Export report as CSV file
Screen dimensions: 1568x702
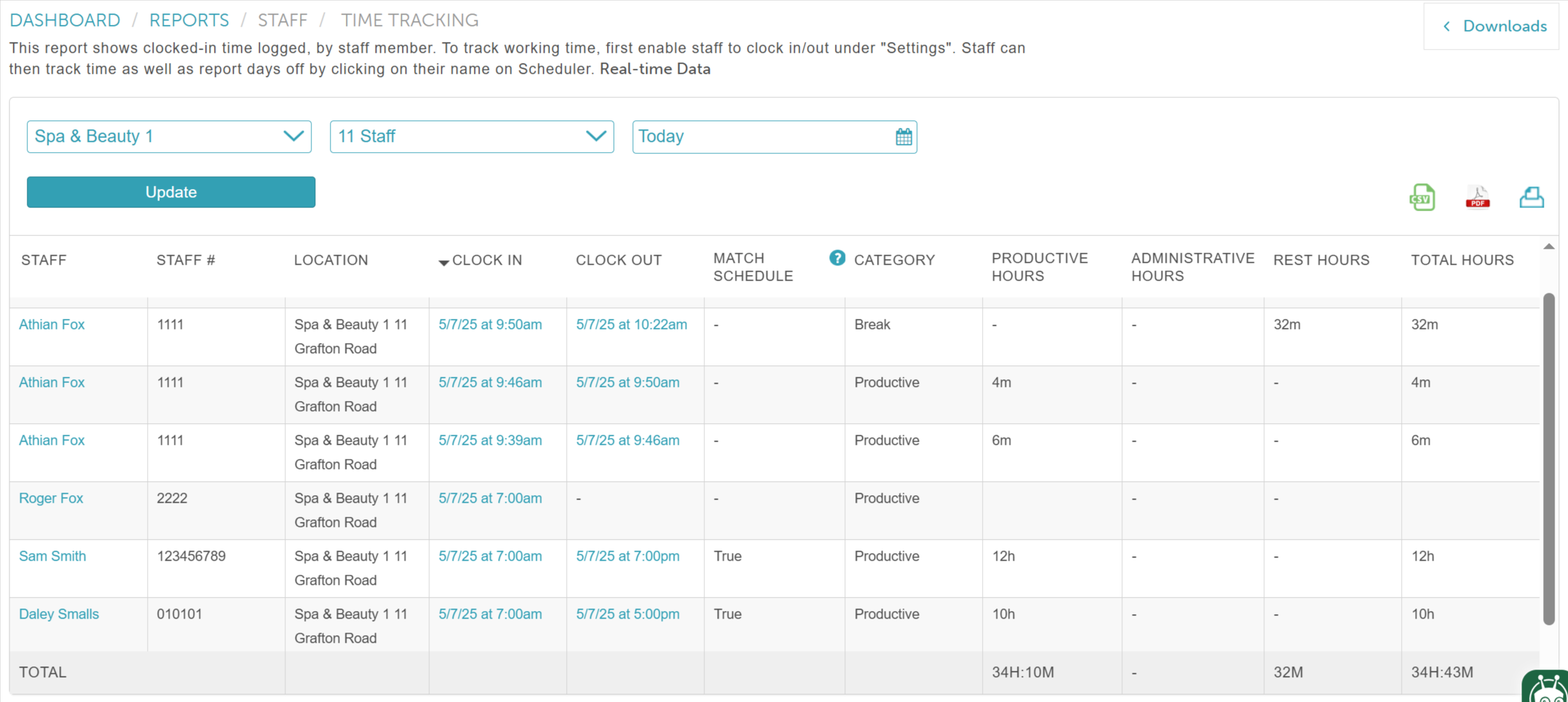[x=1422, y=197]
